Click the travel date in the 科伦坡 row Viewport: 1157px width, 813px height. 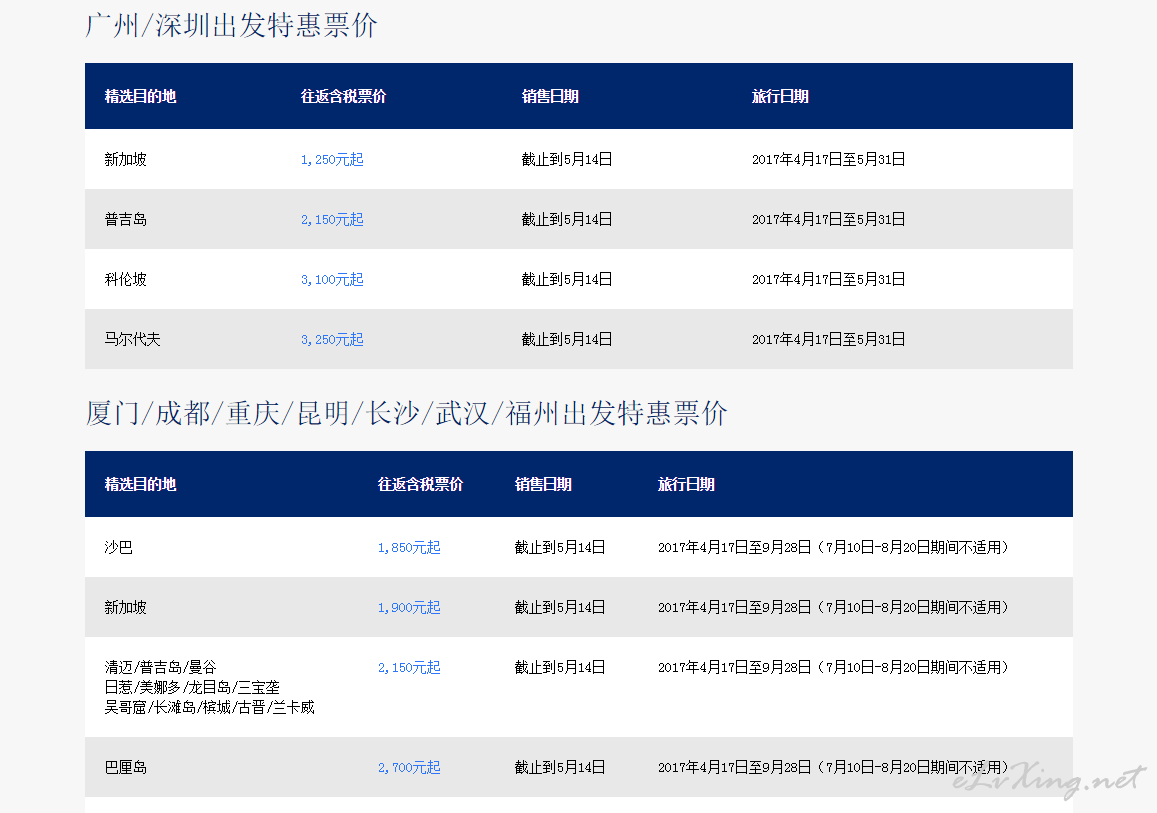click(829, 280)
